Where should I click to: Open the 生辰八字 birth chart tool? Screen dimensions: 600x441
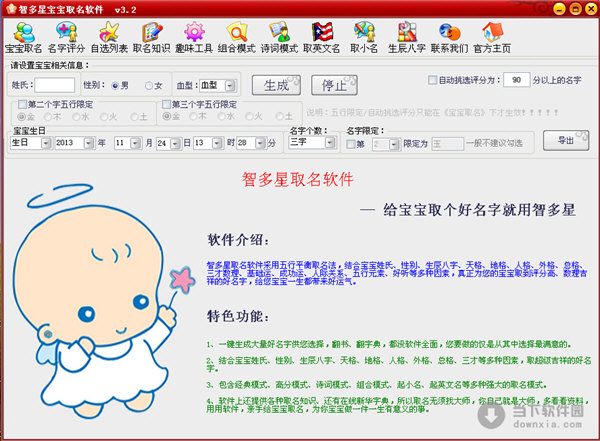407,38
